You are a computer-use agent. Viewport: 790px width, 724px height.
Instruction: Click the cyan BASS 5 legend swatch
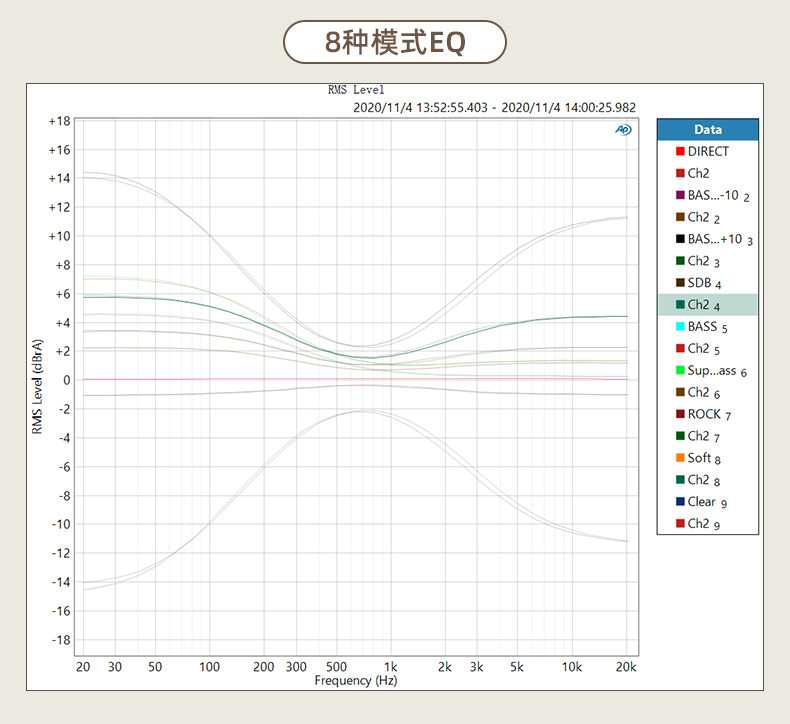[x=680, y=326]
